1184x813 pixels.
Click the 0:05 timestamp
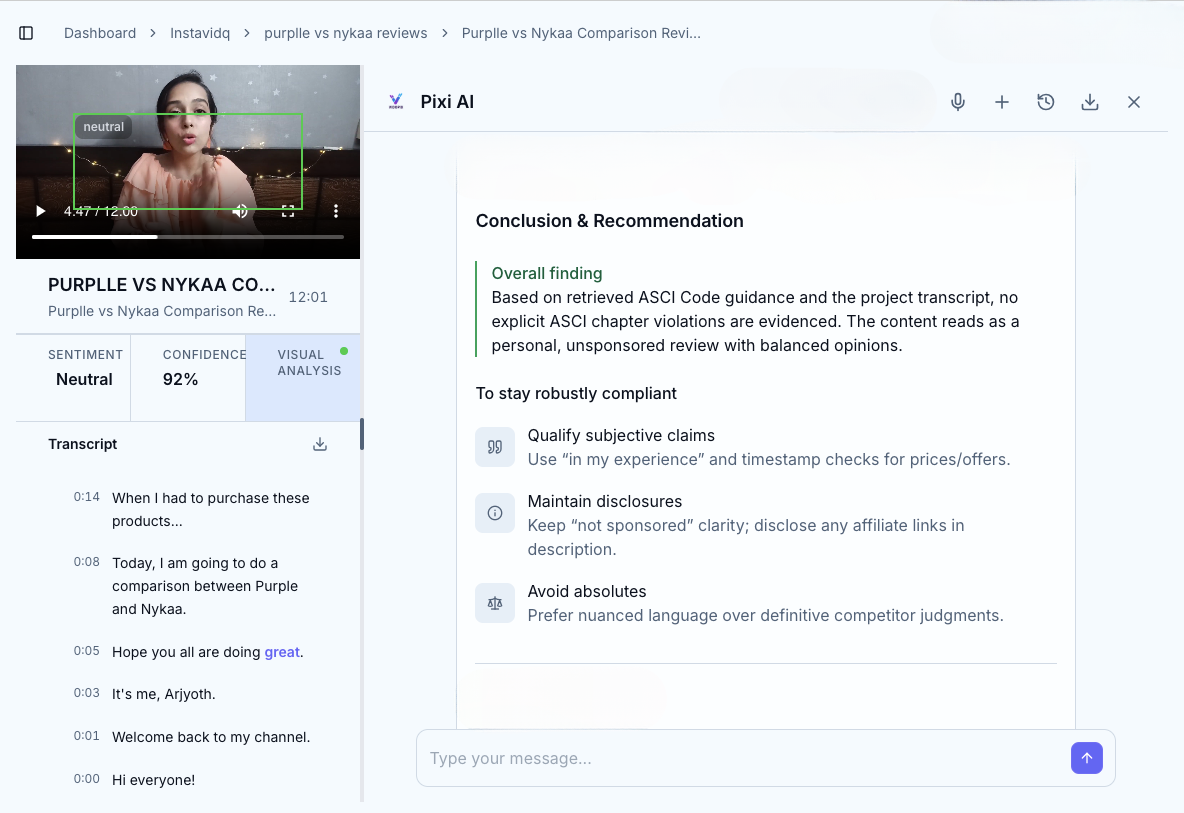pos(86,651)
